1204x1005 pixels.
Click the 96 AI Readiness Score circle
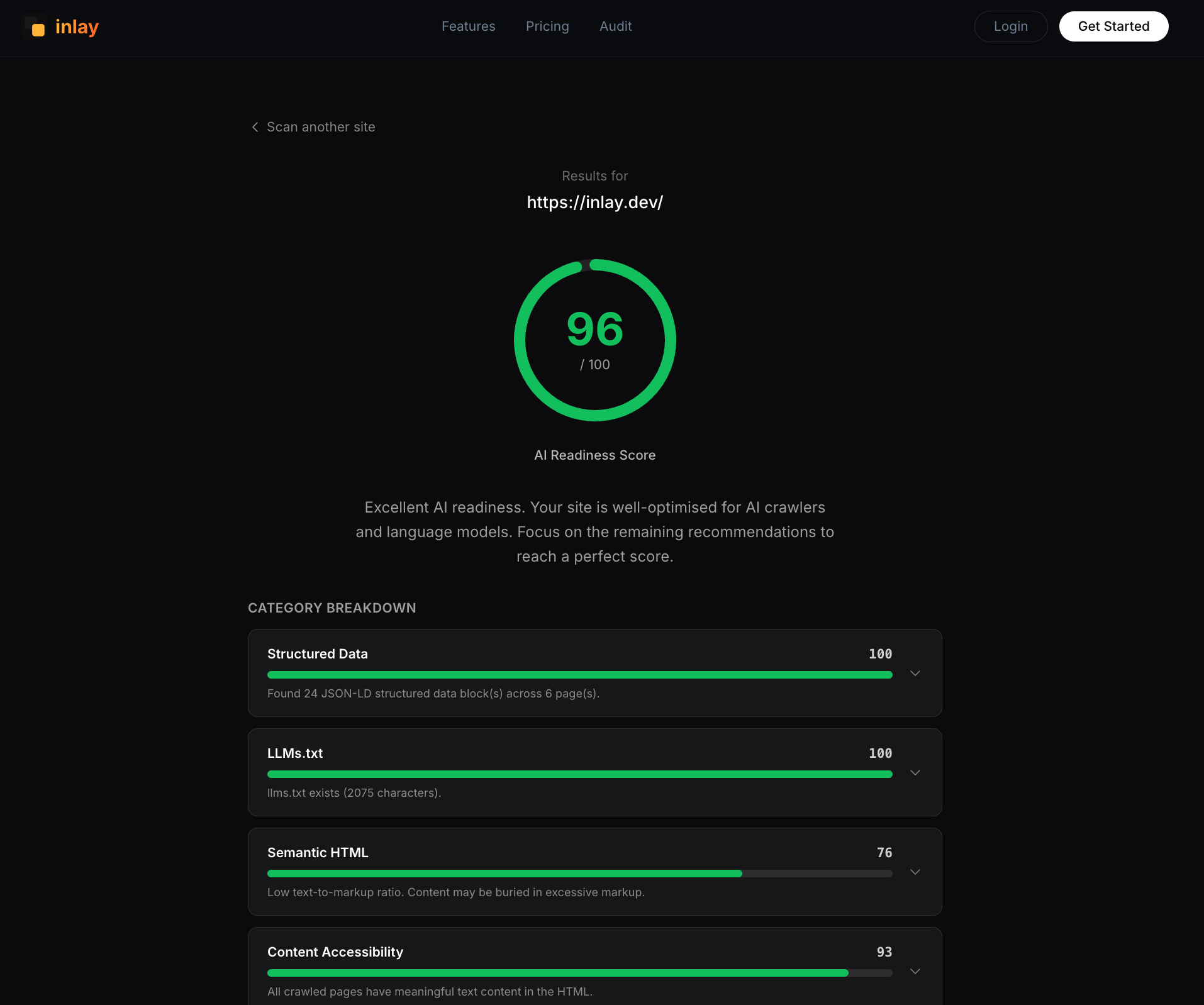(x=594, y=340)
